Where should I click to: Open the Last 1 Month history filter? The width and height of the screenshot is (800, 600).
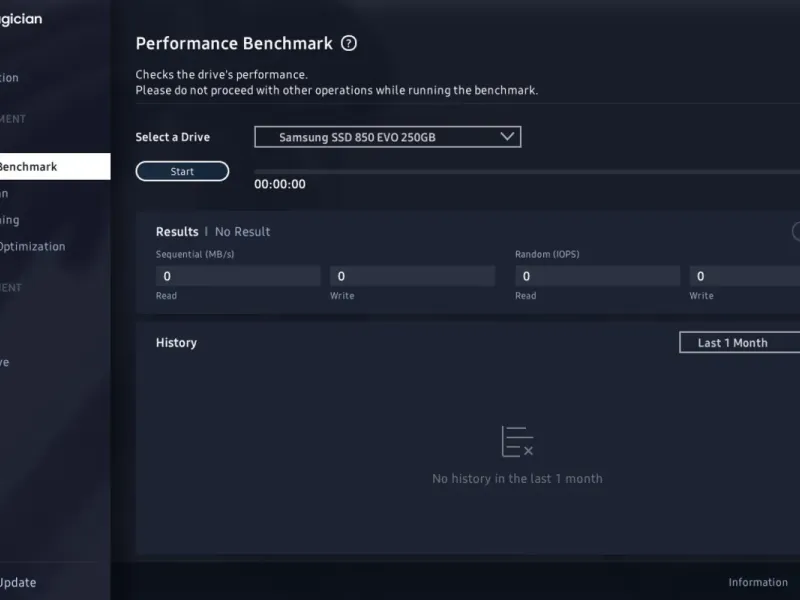tap(739, 342)
